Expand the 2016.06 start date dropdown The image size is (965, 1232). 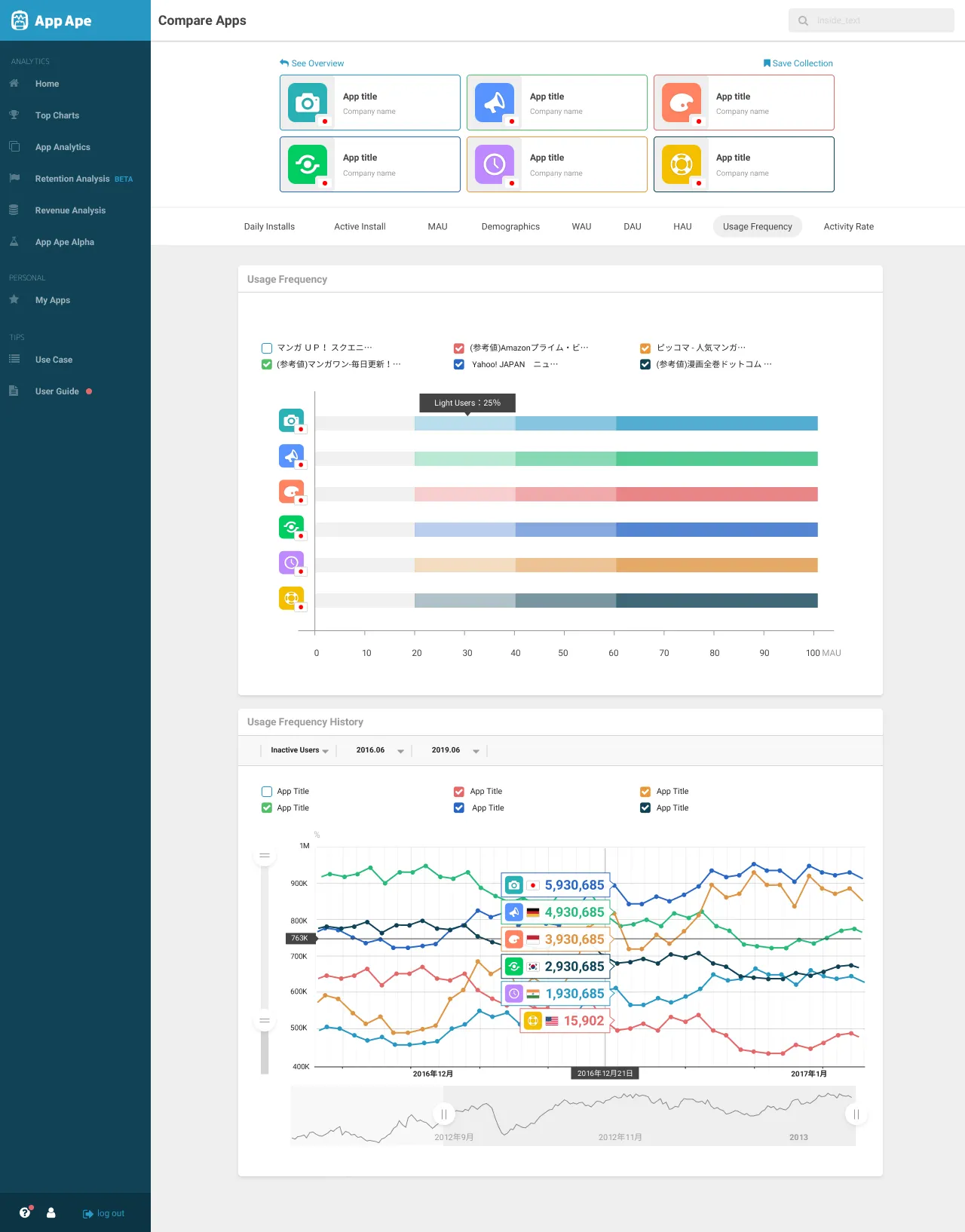[380, 751]
